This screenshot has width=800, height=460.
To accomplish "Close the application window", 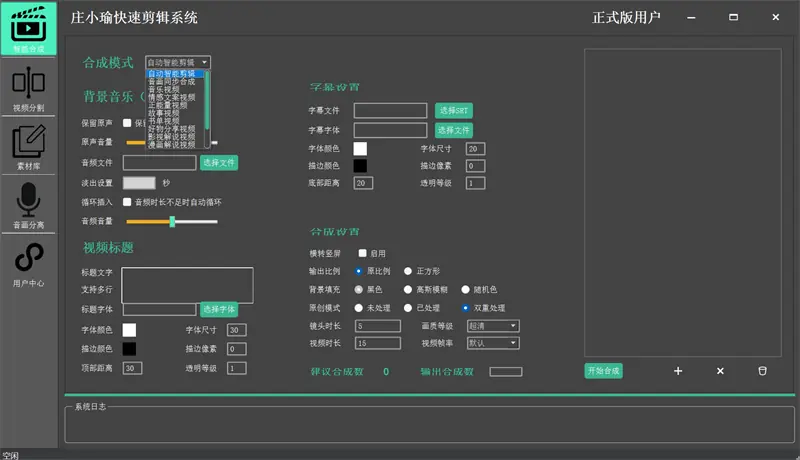I will [x=776, y=18].
